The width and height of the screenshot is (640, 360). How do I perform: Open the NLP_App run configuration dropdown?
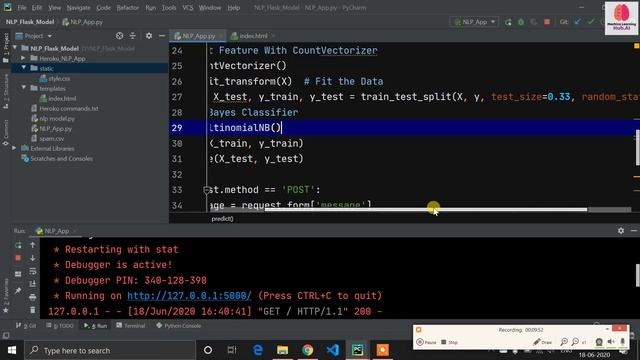(474, 22)
